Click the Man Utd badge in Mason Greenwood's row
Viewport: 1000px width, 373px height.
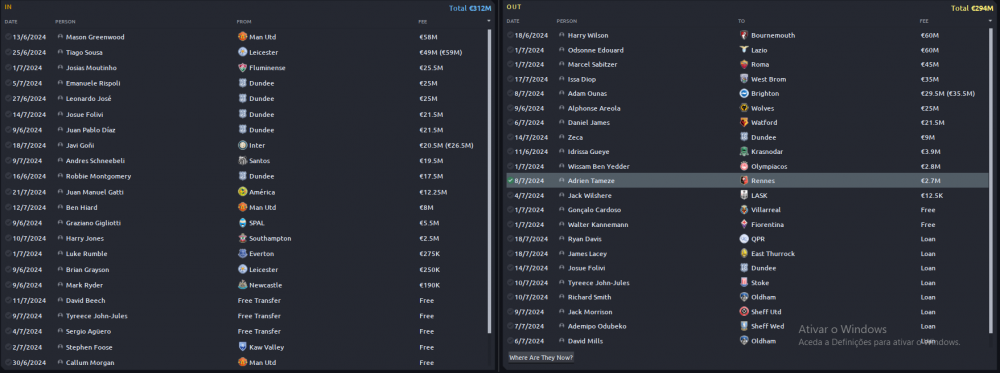pyautogui.click(x=242, y=37)
